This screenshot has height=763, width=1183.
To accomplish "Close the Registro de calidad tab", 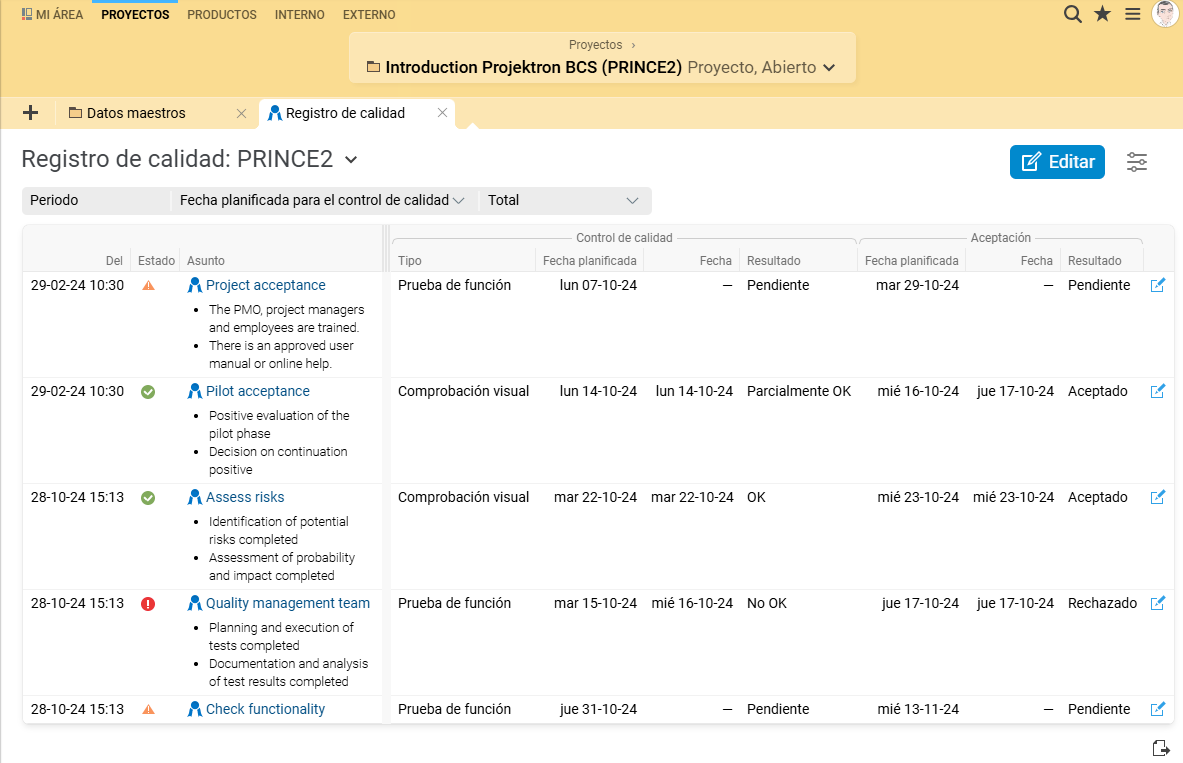I will coord(442,112).
